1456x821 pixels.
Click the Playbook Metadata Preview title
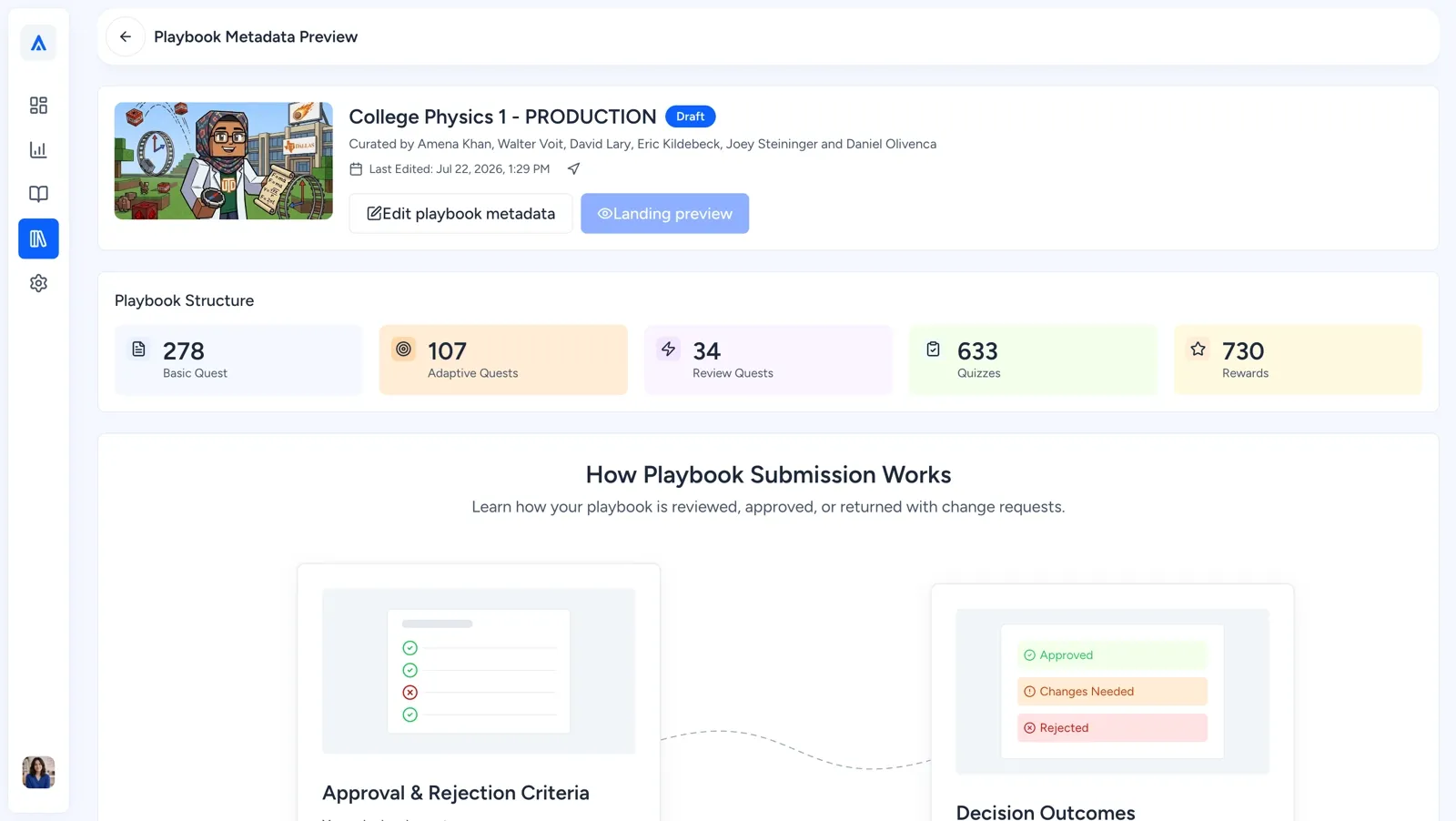[256, 36]
